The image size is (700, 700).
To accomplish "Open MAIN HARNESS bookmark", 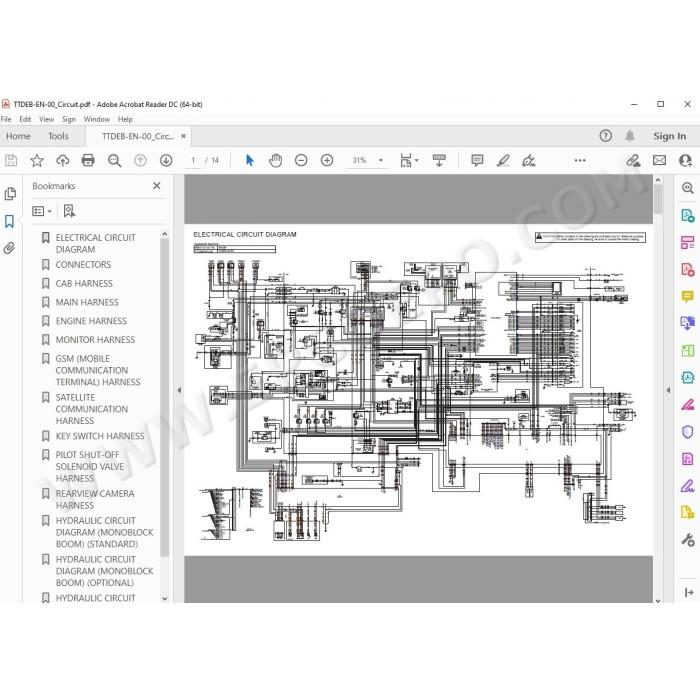I will (87, 302).
